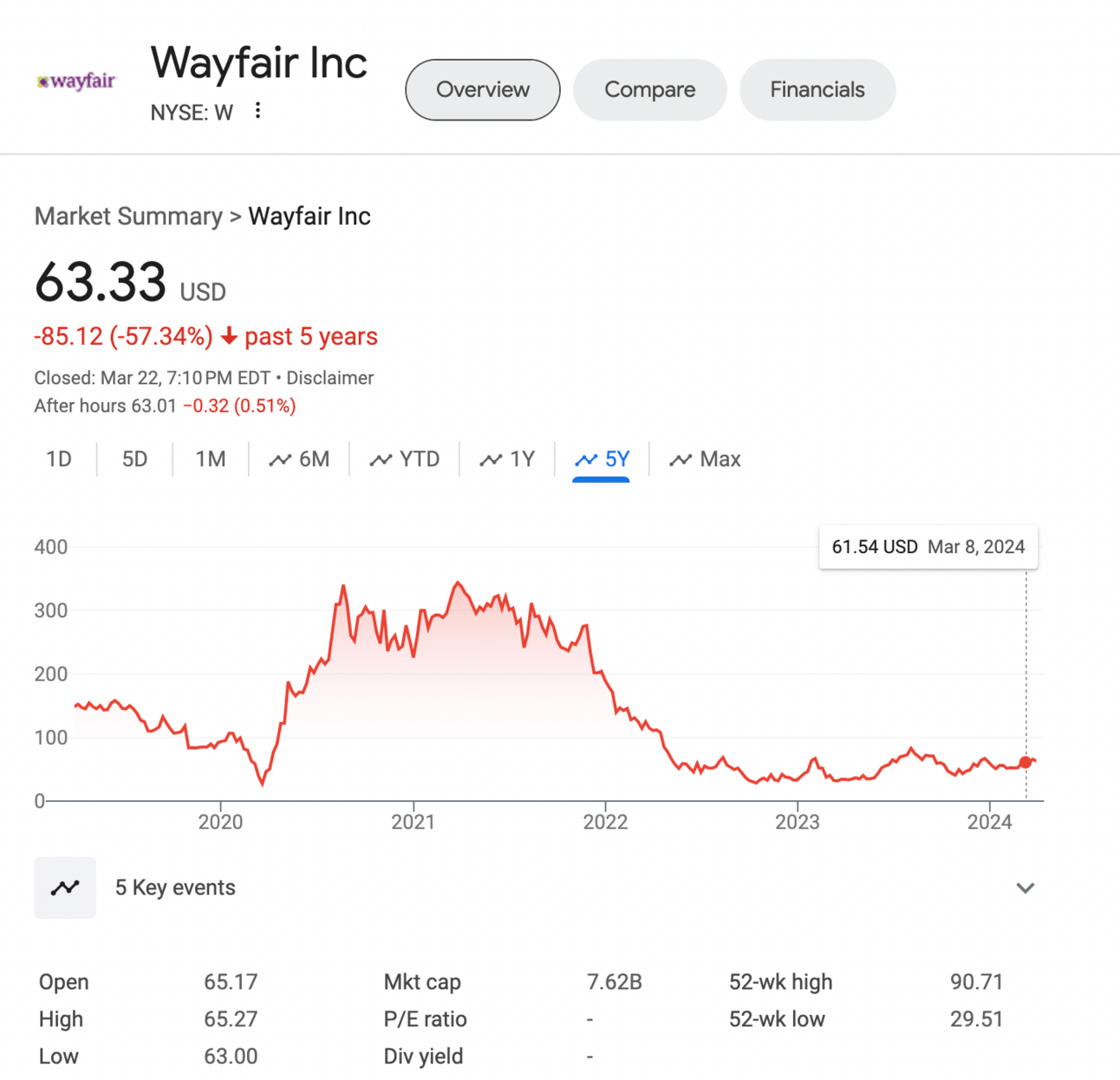Open the three-dot menu beside NYSE: W

[257, 111]
